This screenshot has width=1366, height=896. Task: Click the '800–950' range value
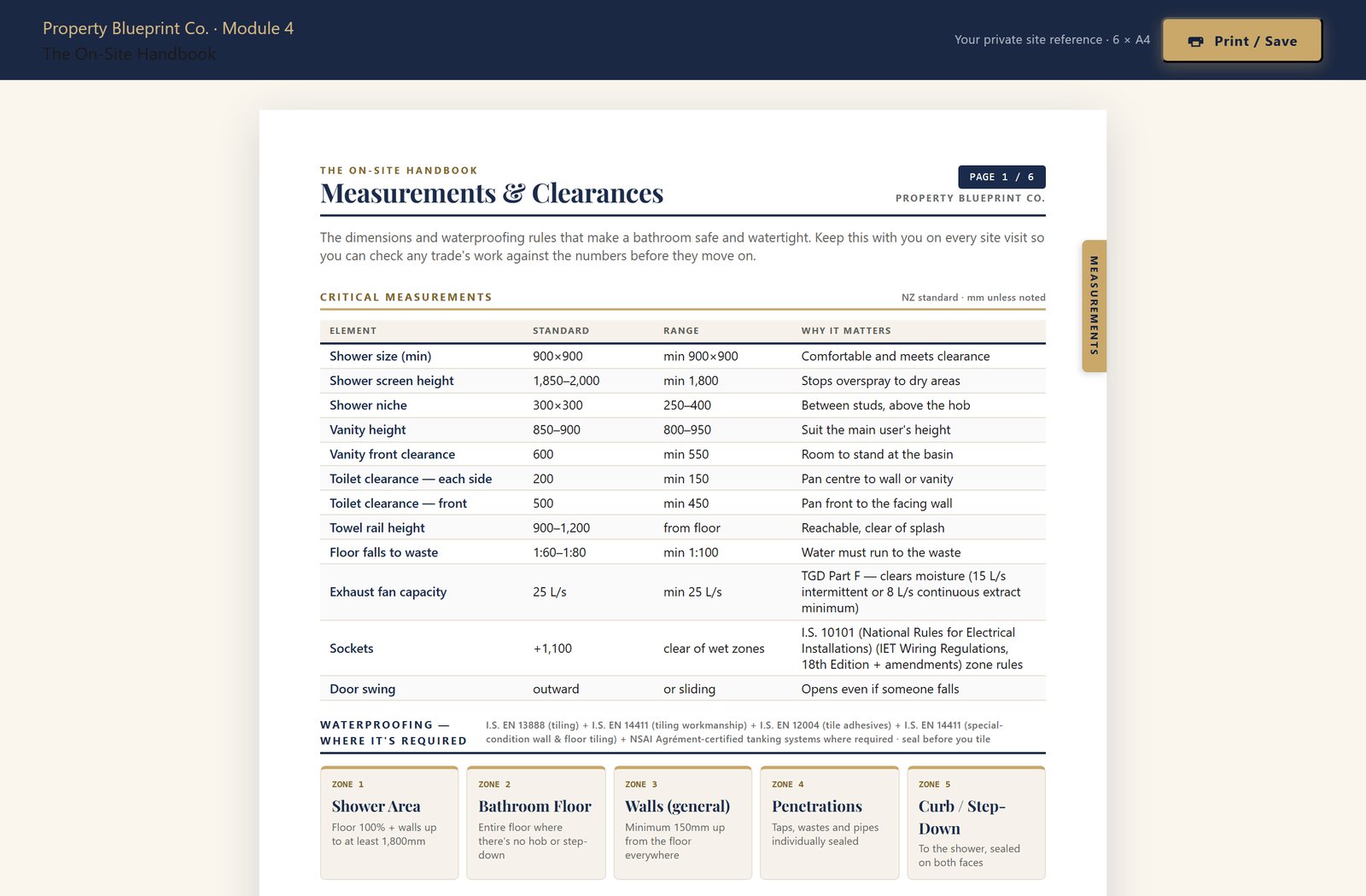687,430
